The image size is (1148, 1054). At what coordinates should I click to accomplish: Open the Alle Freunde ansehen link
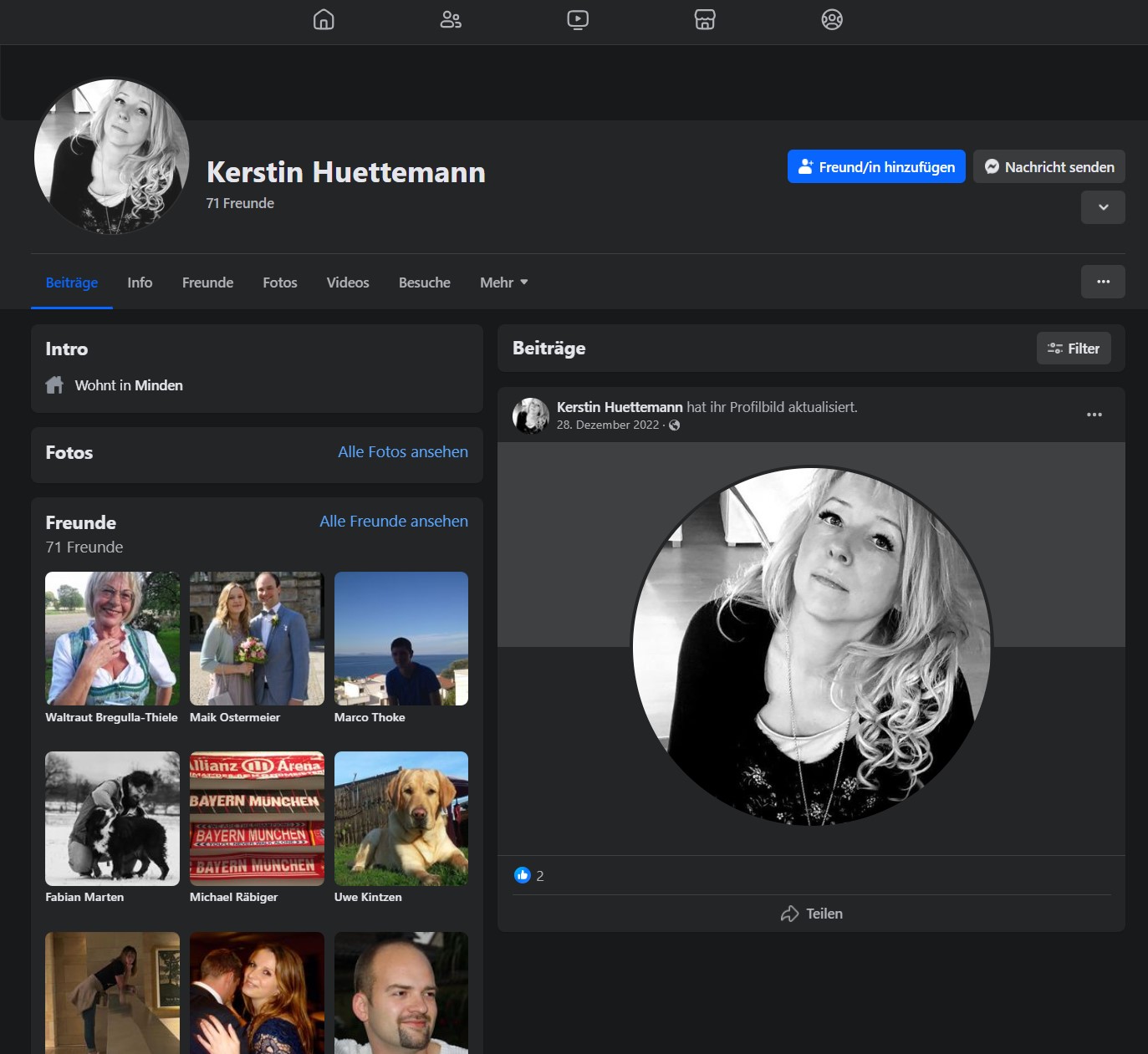(394, 521)
